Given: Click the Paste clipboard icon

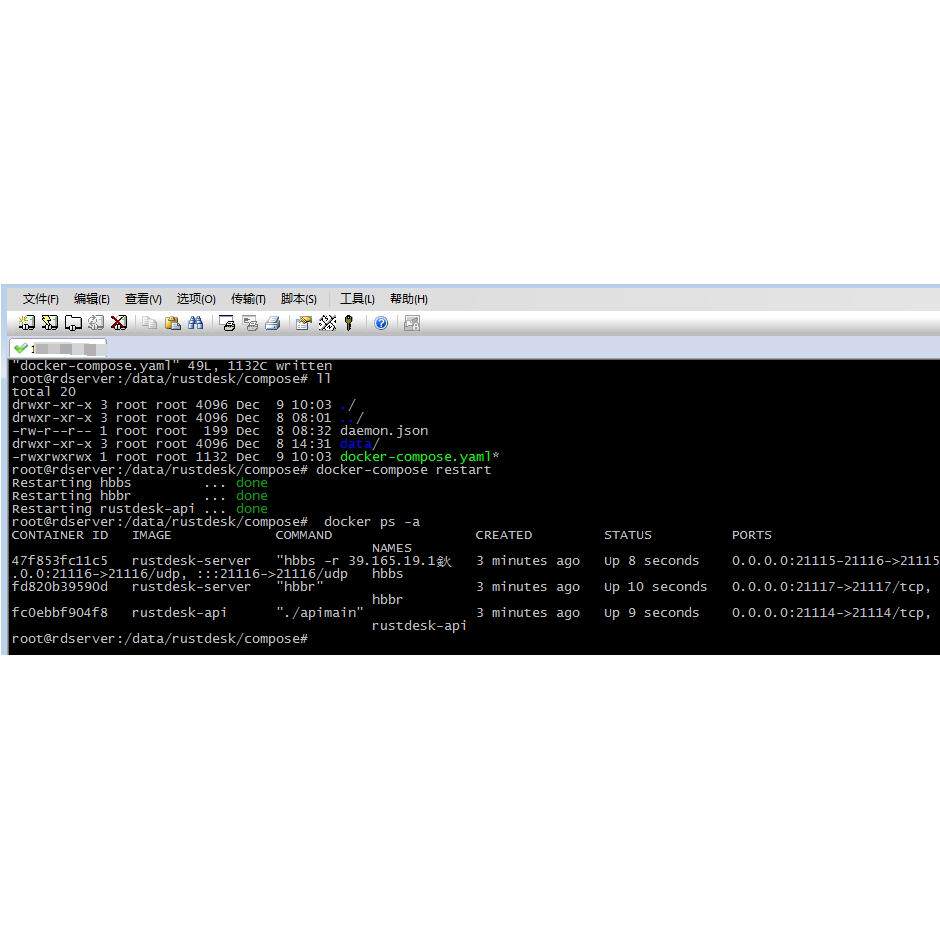Looking at the screenshot, I should coord(173,323).
